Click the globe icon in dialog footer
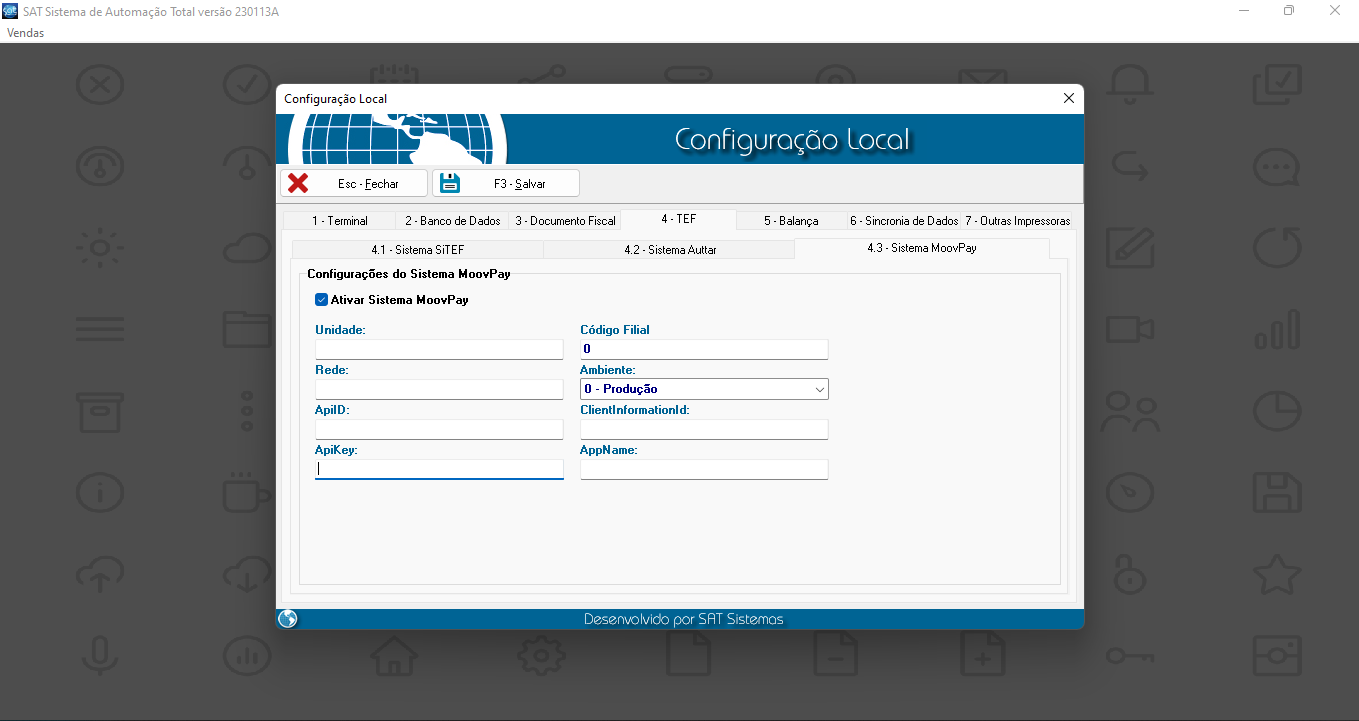 coord(288,619)
